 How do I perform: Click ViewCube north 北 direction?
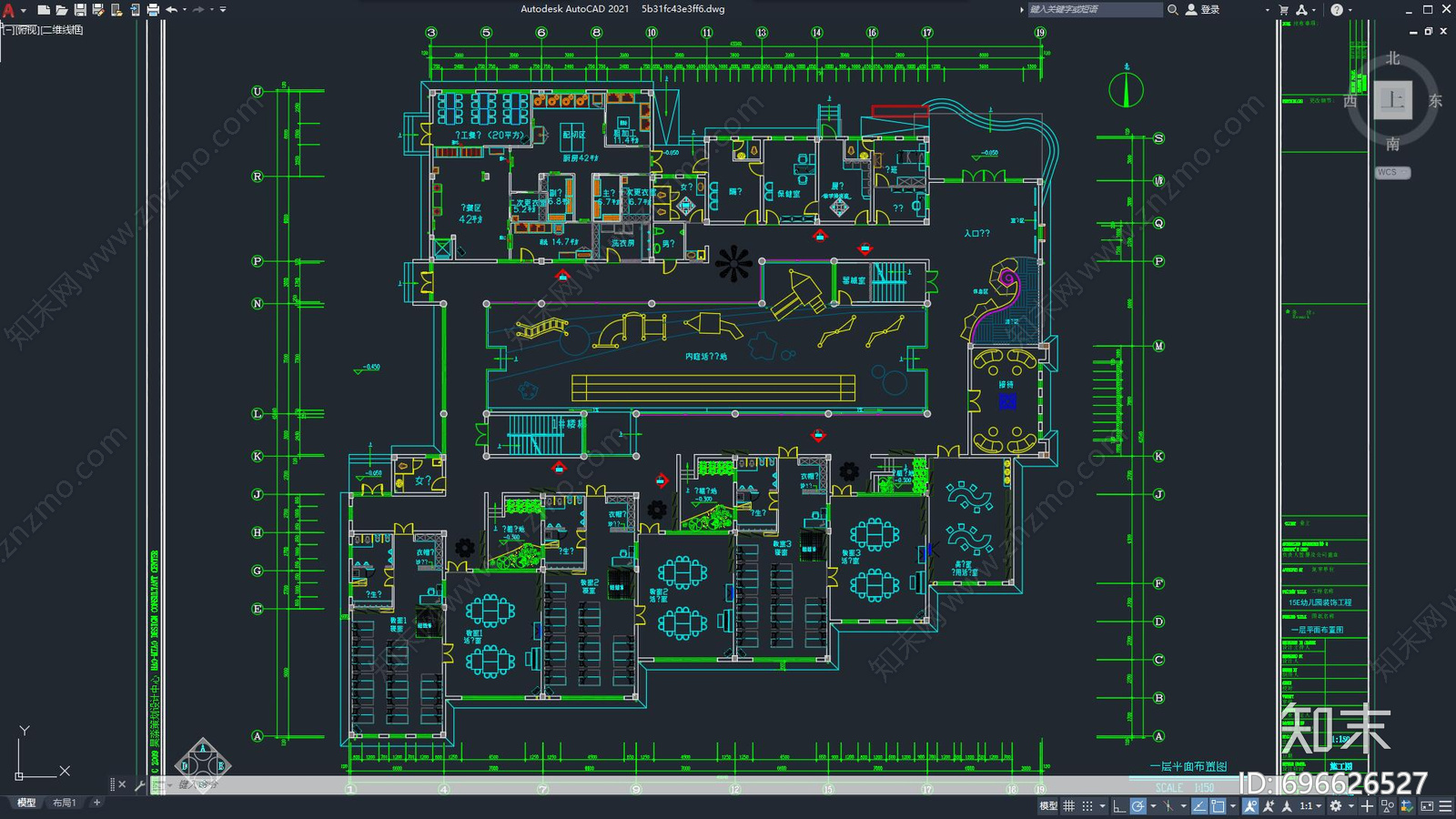click(1392, 59)
